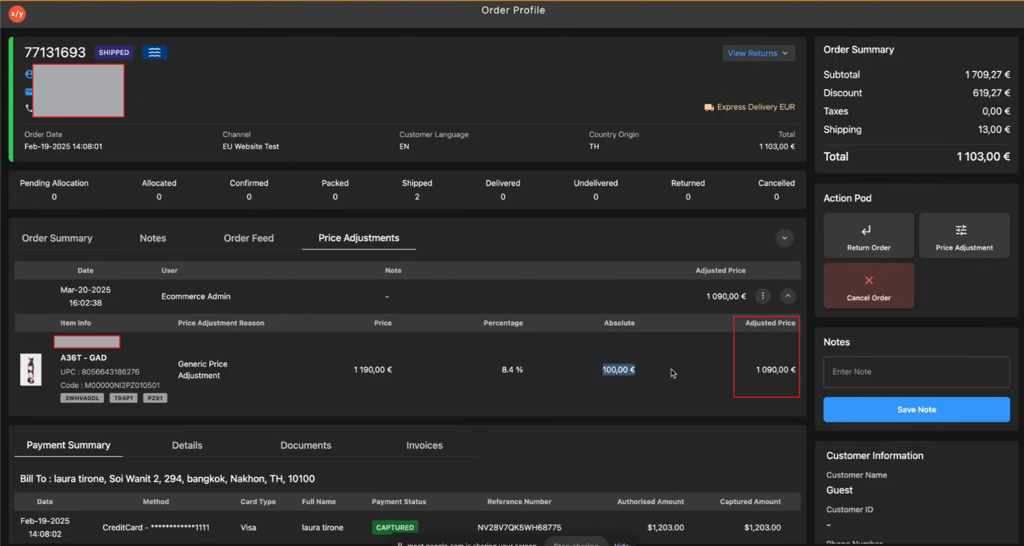Viewport: 1024px width, 546px height.
Task: Click the 3WHVA0DL tag chip
Action: 82,398
